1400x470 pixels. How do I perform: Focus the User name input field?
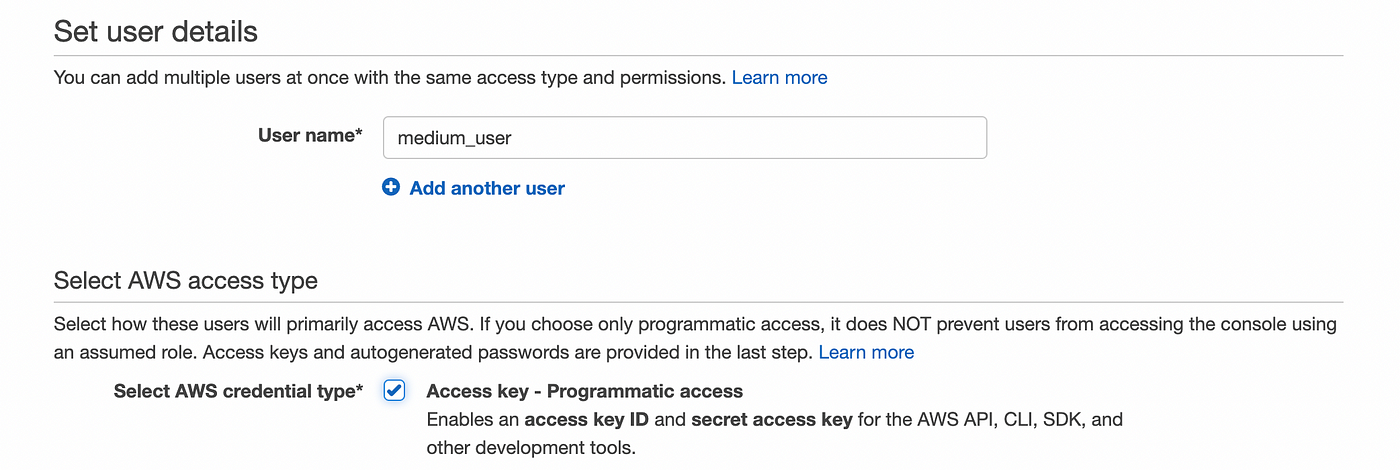pyautogui.click(x=685, y=138)
